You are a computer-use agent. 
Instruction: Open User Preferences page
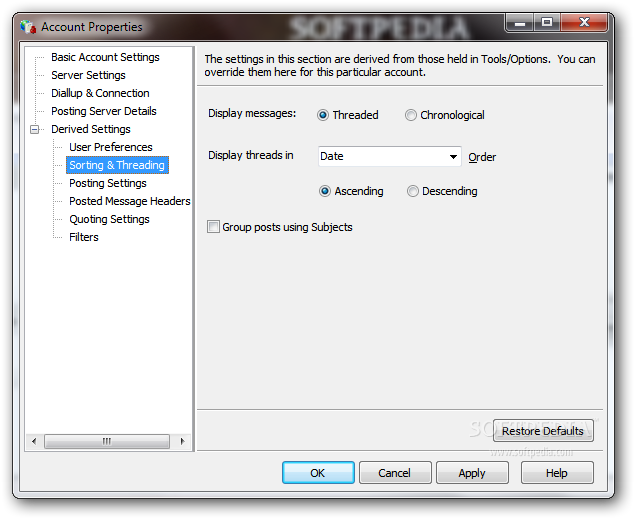pyautogui.click(x=111, y=147)
